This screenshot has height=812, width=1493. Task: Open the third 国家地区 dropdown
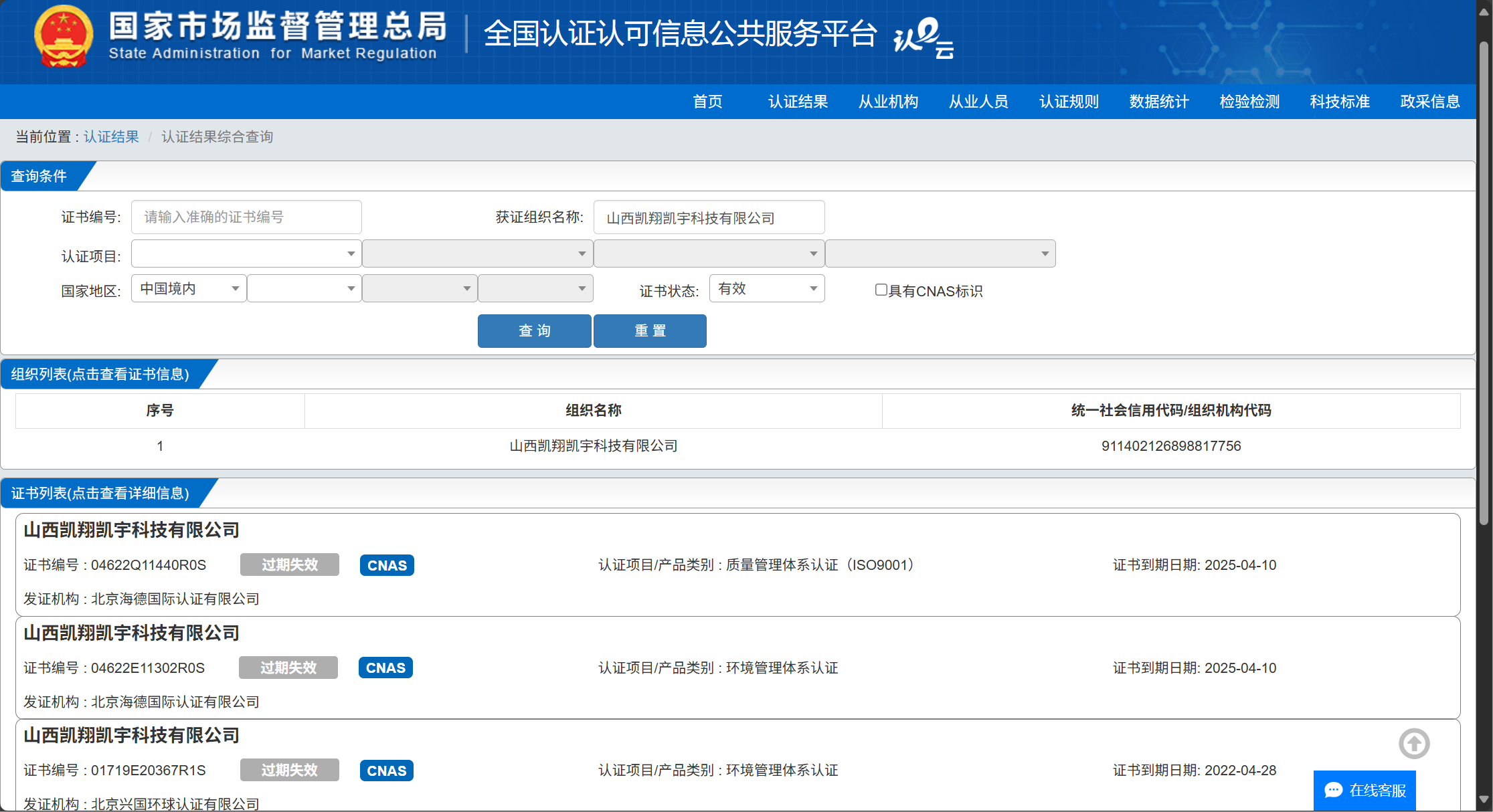point(420,288)
